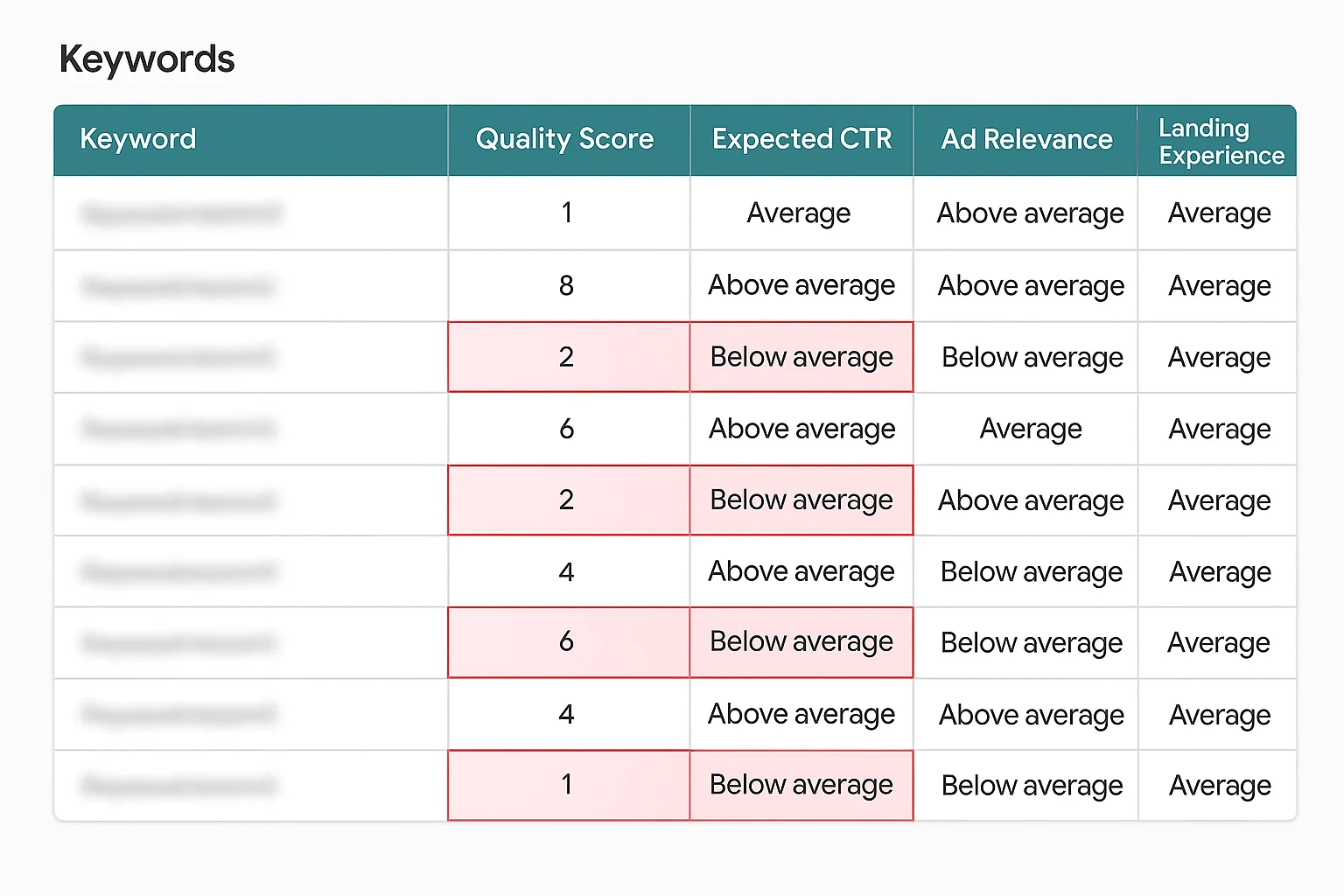Select the bottom highlighted Below average CTR cell
This screenshot has height=896, width=1344.
tap(800, 785)
